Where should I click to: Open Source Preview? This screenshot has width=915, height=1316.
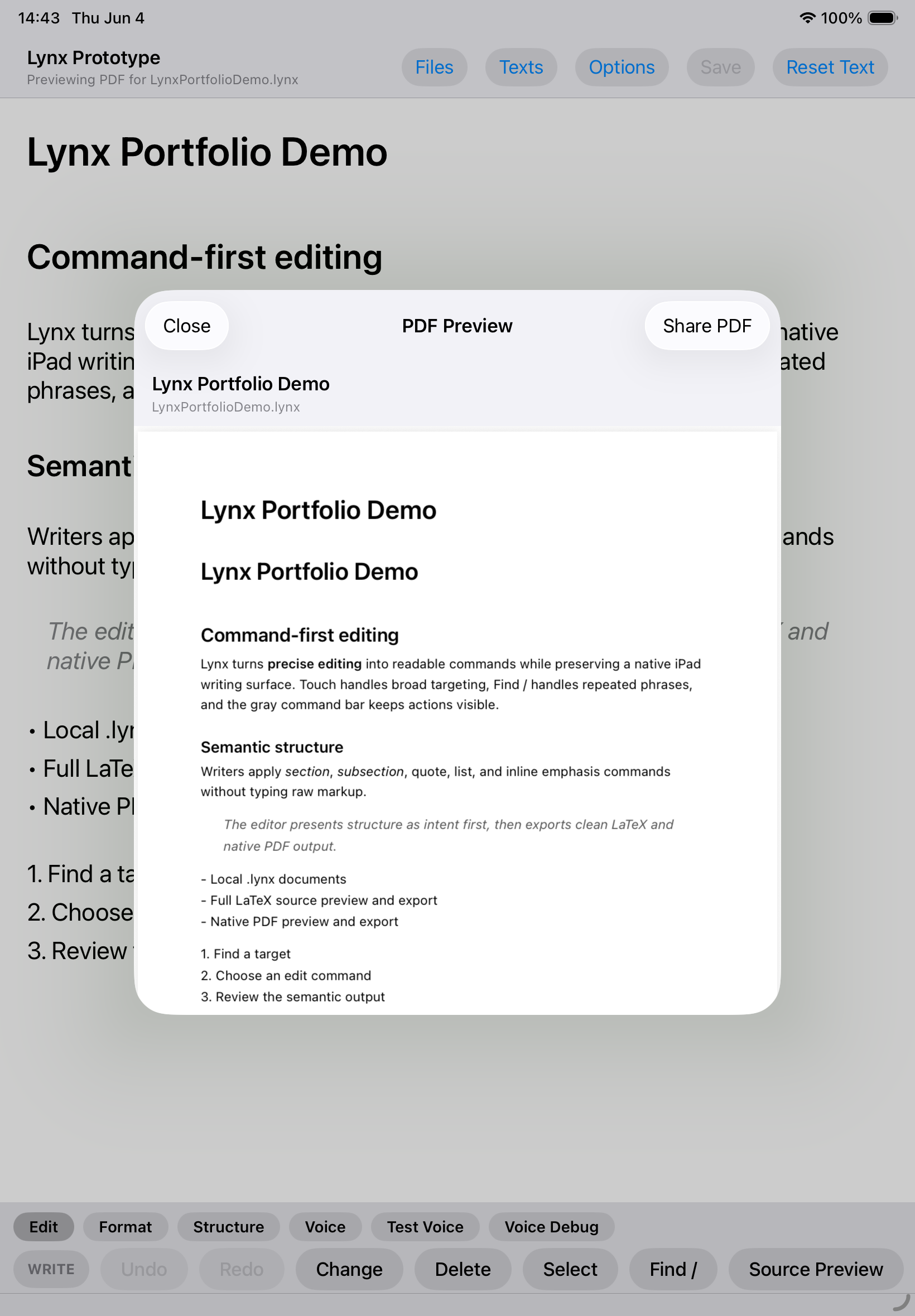click(815, 1269)
